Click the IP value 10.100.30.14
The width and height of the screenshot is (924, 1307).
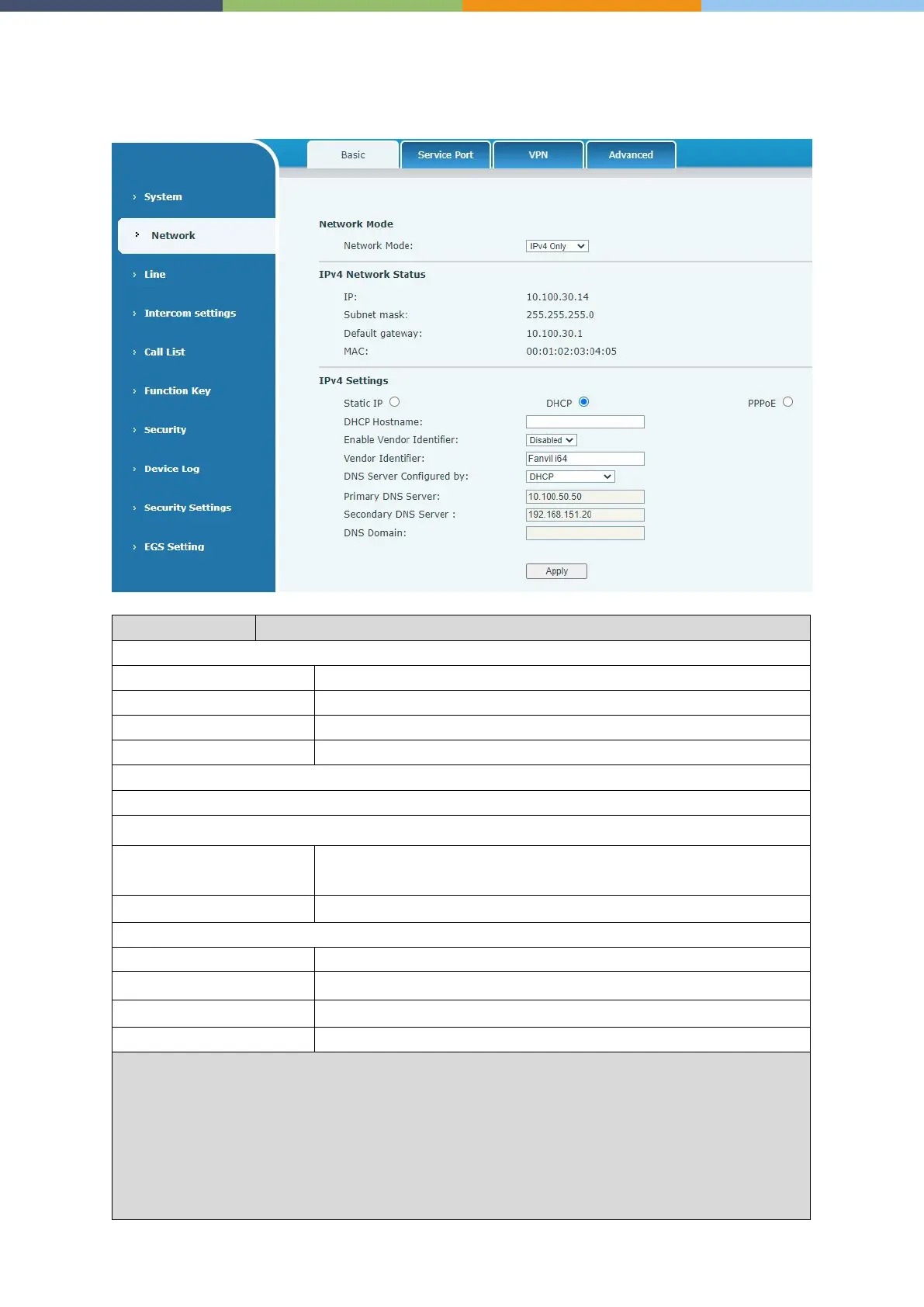tap(557, 297)
